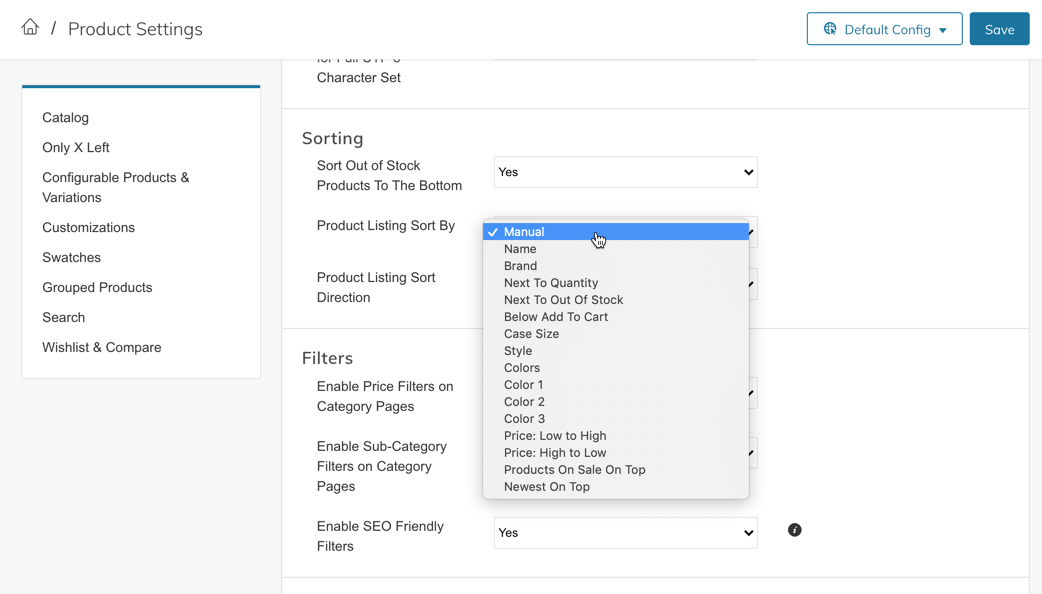
Task: Pick Products On Sale On Top
Action: click(x=575, y=470)
